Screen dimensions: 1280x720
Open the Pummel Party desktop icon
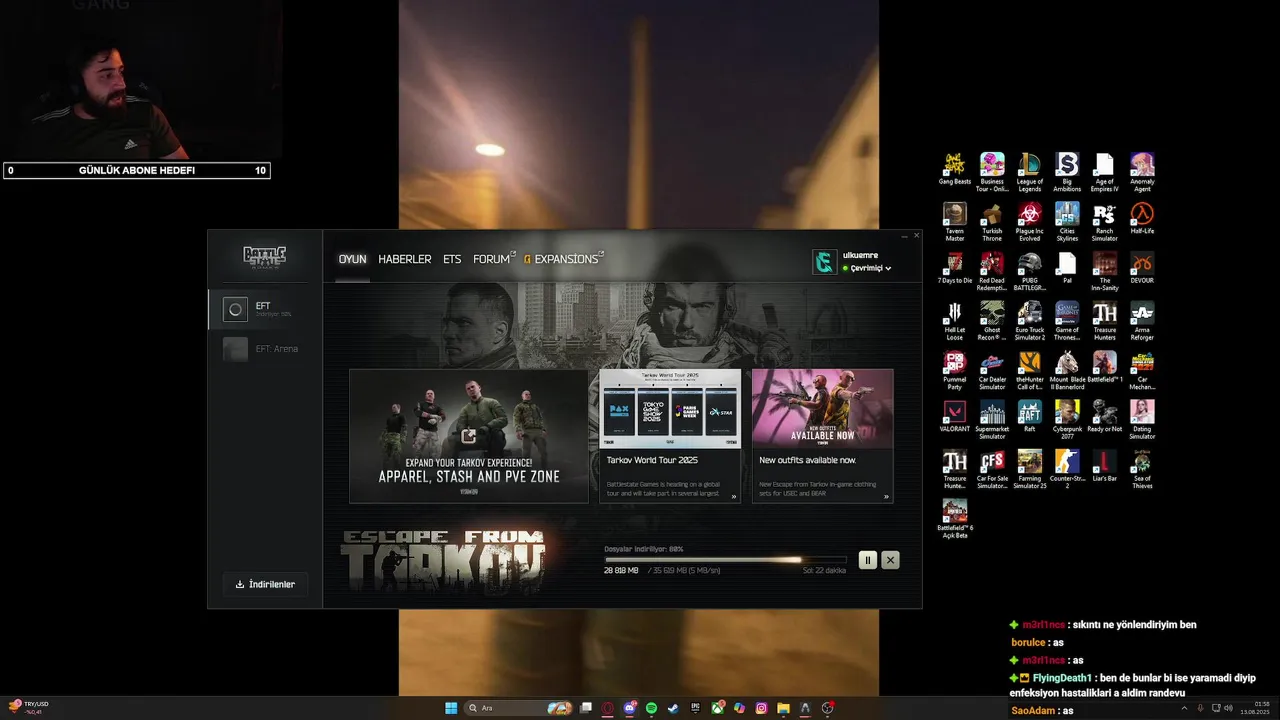coord(955,372)
